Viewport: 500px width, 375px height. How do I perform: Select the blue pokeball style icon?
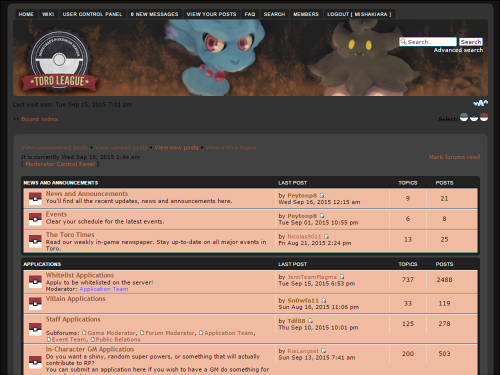pos(474,117)
